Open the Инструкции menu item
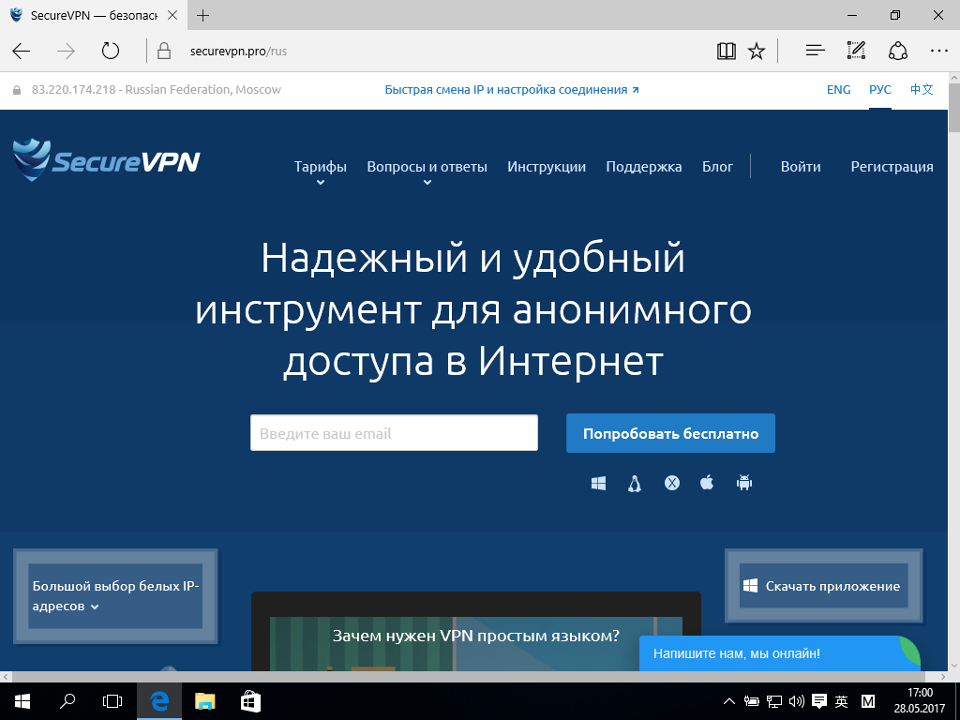 pyautogui.click(x=546, y=167)
